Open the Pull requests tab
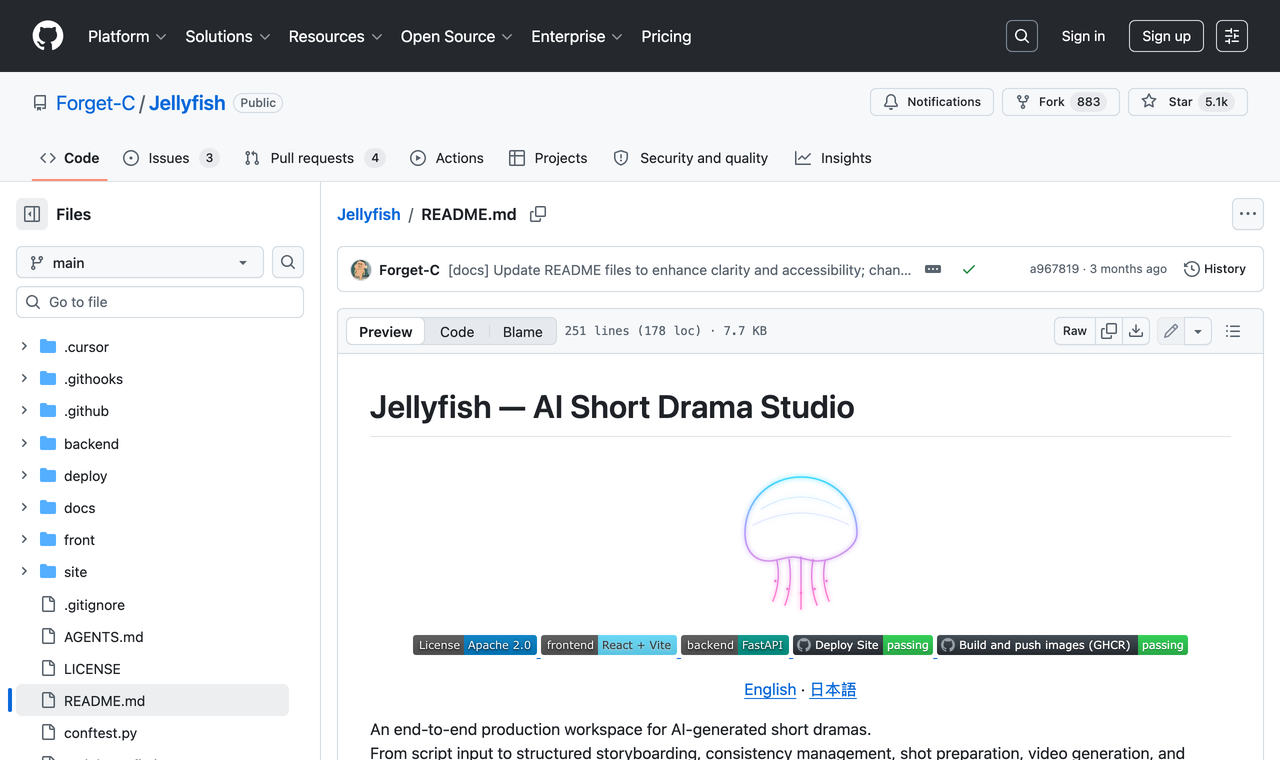1280x760 pixels. (x=314, y=158)
